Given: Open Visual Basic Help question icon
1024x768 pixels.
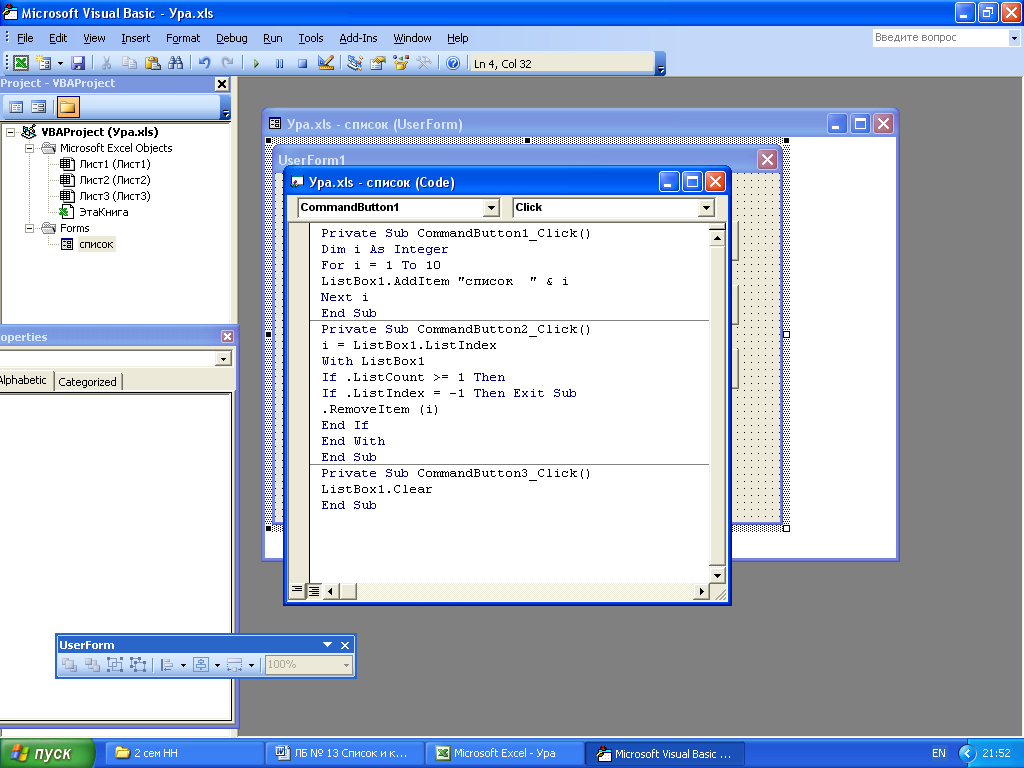Looking at the screenshot, I should click(x=453, y=63).
